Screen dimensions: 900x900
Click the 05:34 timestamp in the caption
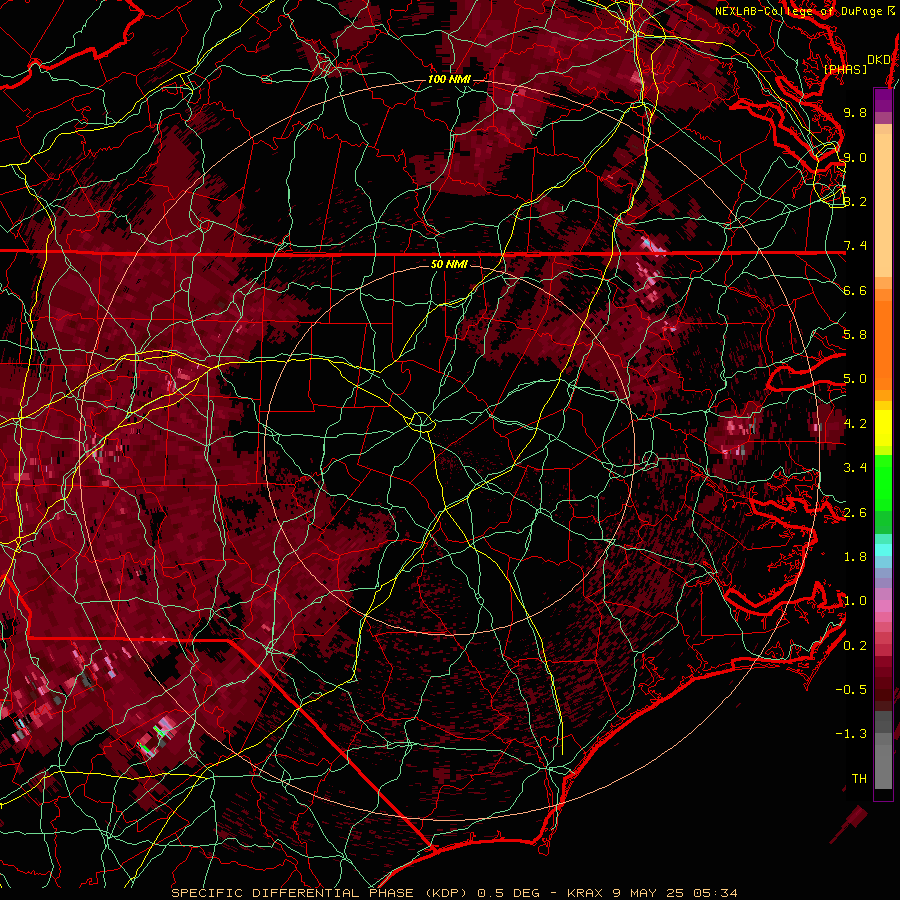coord(715,893)
